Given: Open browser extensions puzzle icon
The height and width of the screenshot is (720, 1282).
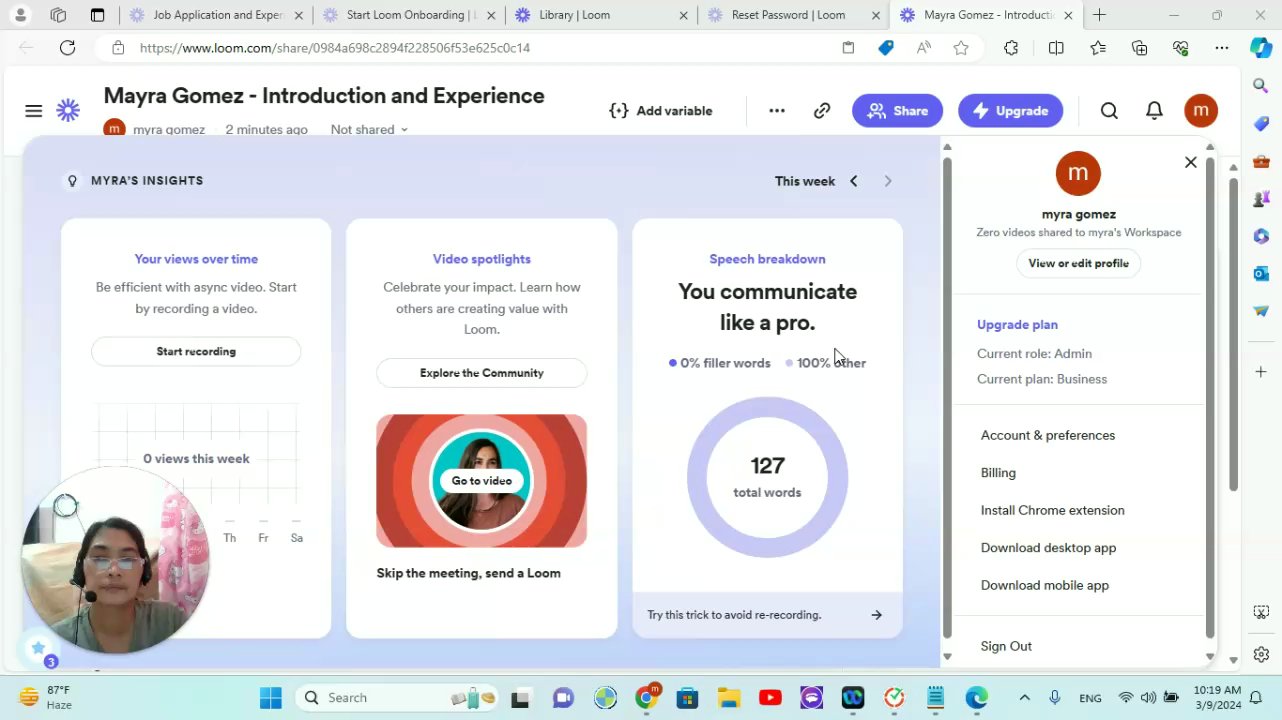Looking at the screenshot, I should [1011, 48].
